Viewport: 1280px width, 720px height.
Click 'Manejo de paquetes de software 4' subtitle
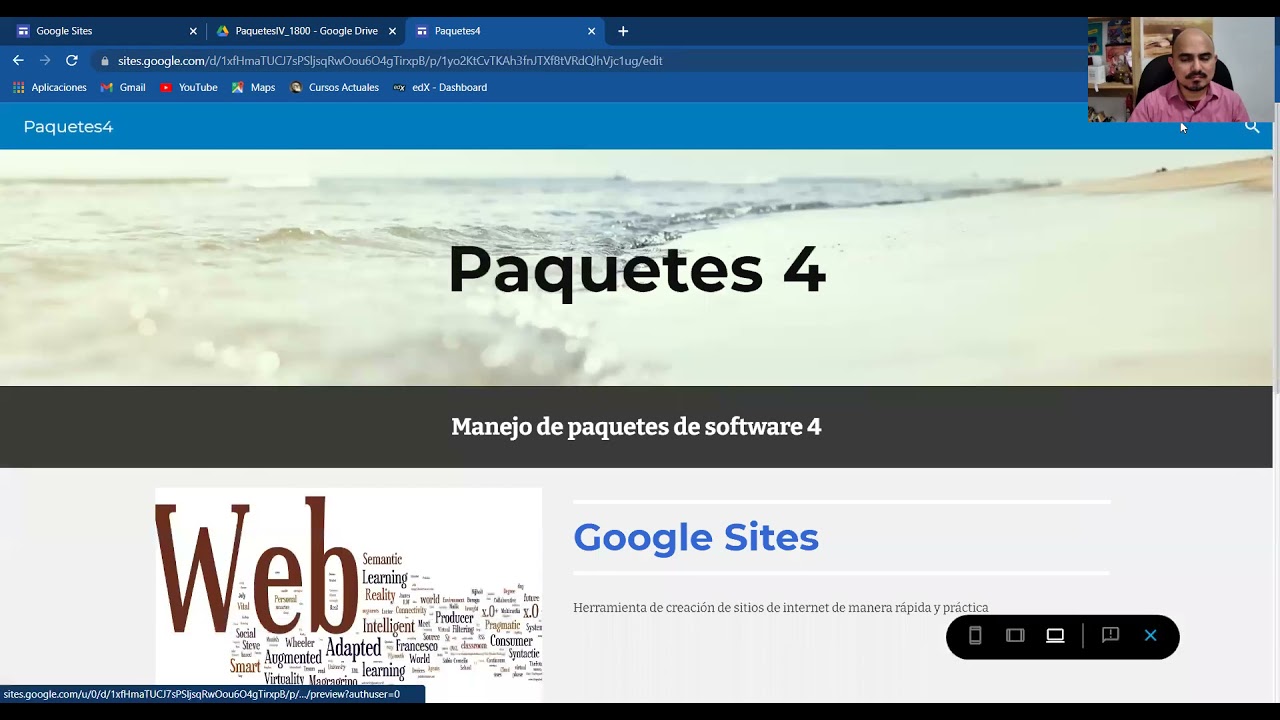click(x=636, y=427)
